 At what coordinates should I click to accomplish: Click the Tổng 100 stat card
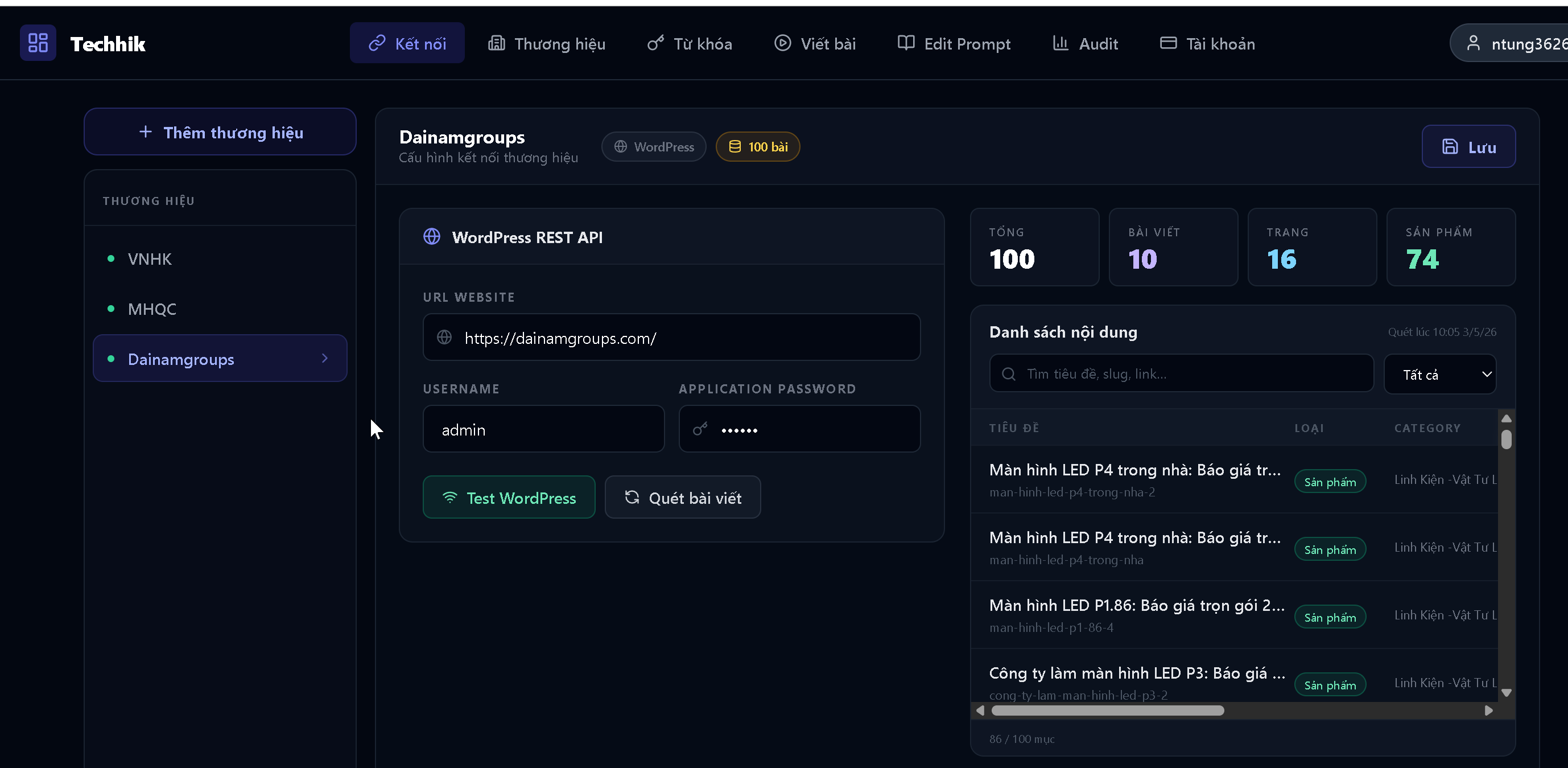(1035, 247)
